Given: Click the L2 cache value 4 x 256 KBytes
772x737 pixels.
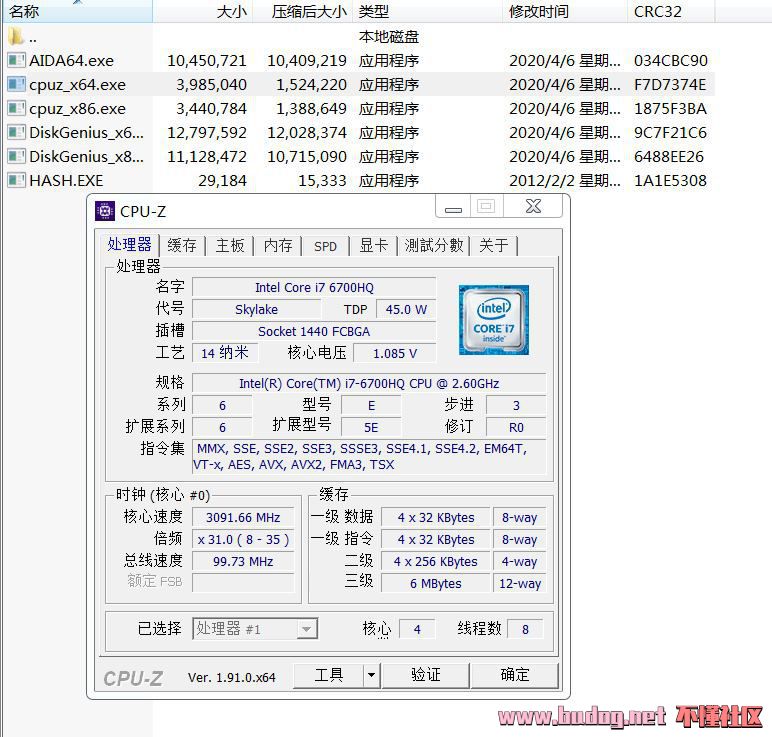Looking at the screenshot, I should pyautogui.click(x=436, y=562).
